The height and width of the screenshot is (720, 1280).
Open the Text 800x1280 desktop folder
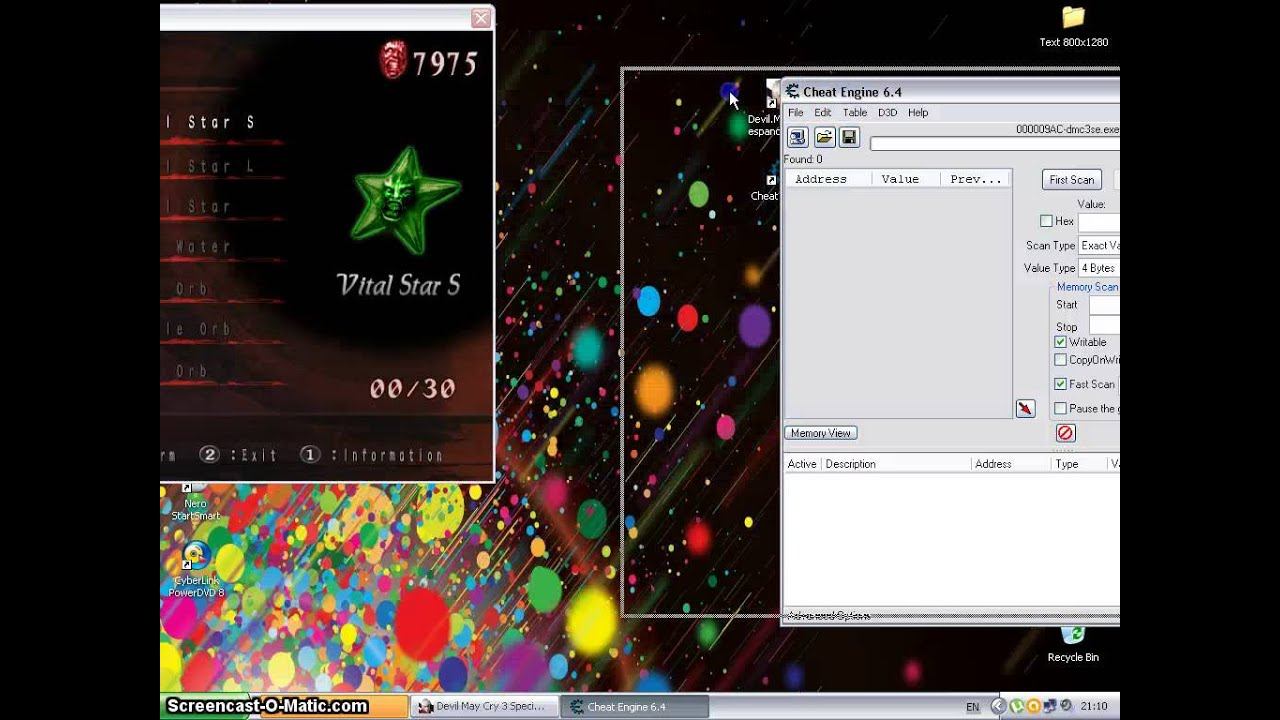tap(1073, 26)
